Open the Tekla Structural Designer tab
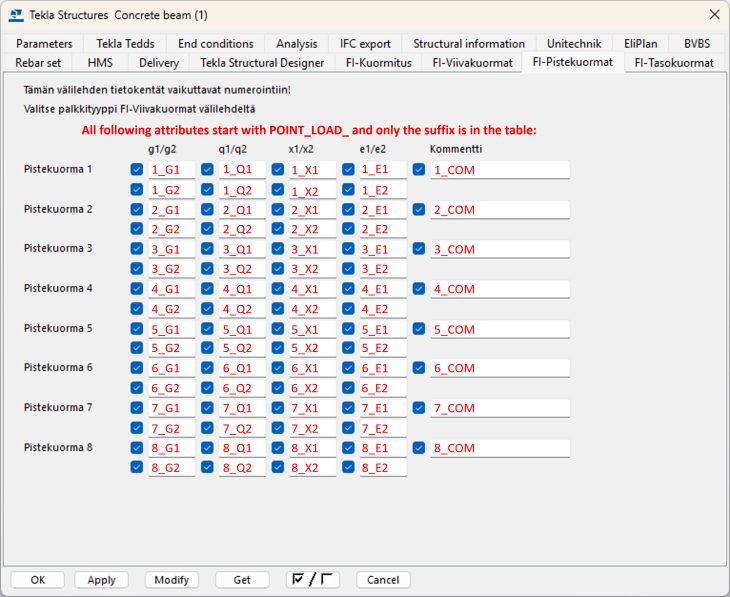 pyautogui.click(x=262, y=63)
